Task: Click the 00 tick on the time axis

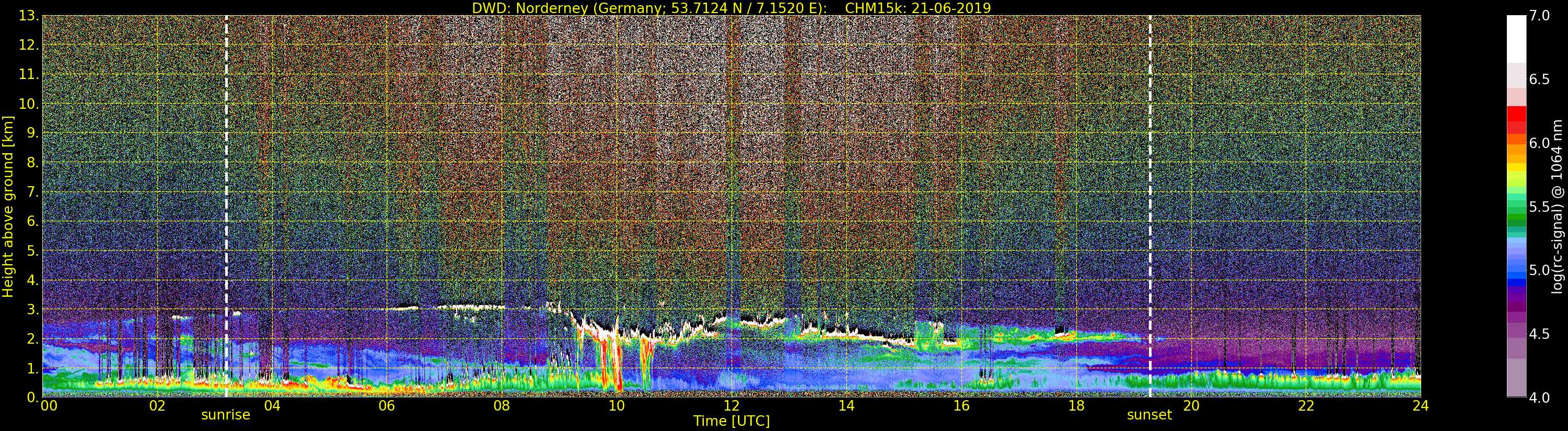Action: pos(49,406)
